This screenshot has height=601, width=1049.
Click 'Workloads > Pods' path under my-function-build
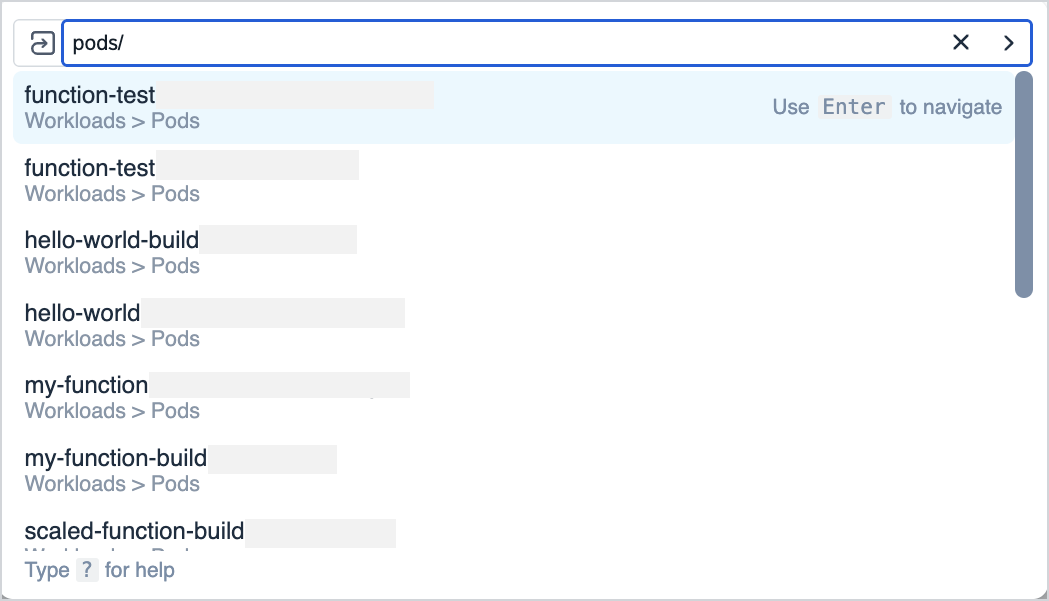point(112,484)
